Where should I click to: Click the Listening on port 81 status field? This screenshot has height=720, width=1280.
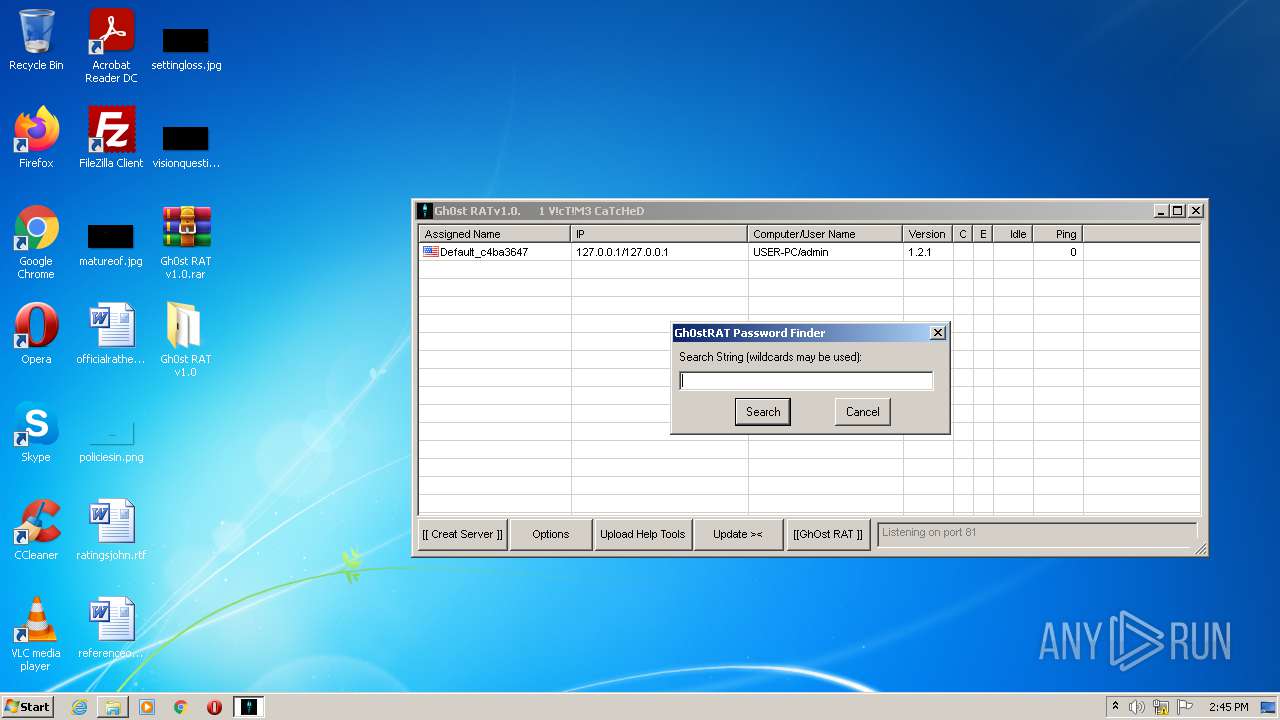coord(1037,534)
